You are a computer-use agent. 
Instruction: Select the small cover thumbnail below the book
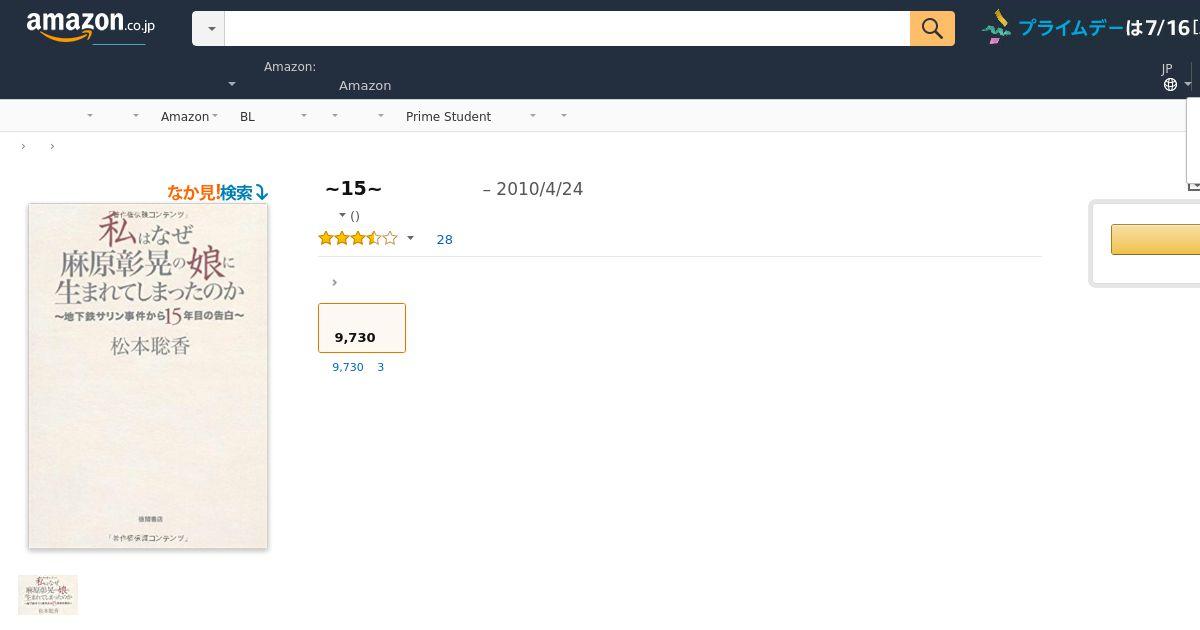pos(48,595)
